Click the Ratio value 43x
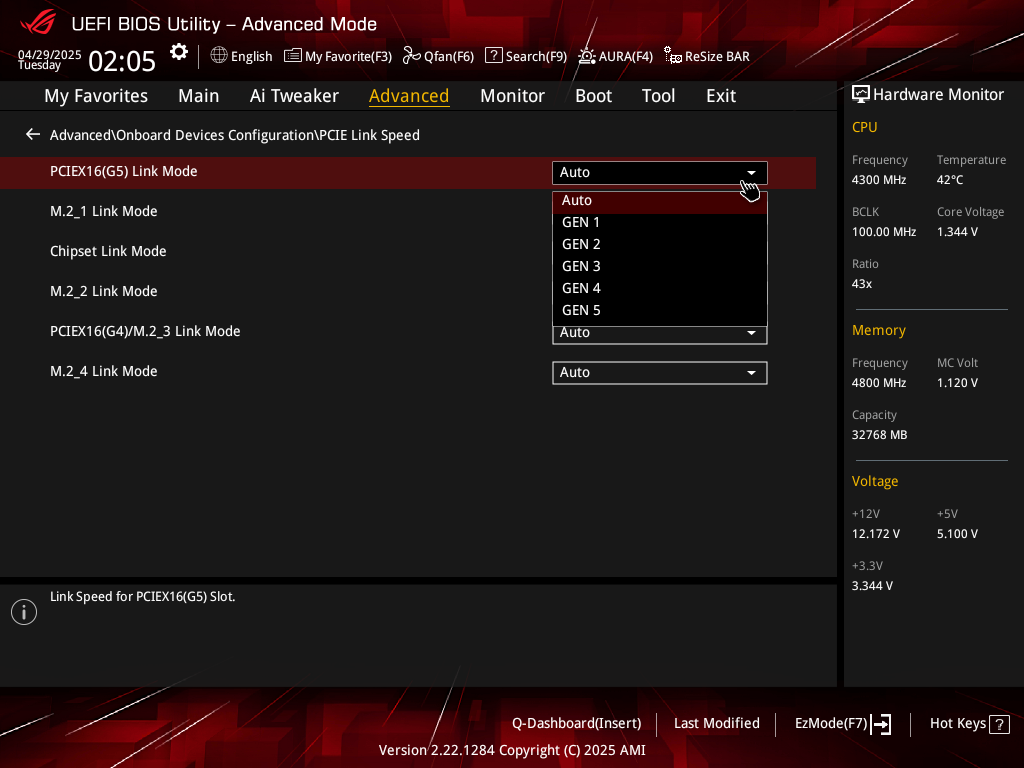This screenshot has width=1024, height=768. tap(861, 284)
